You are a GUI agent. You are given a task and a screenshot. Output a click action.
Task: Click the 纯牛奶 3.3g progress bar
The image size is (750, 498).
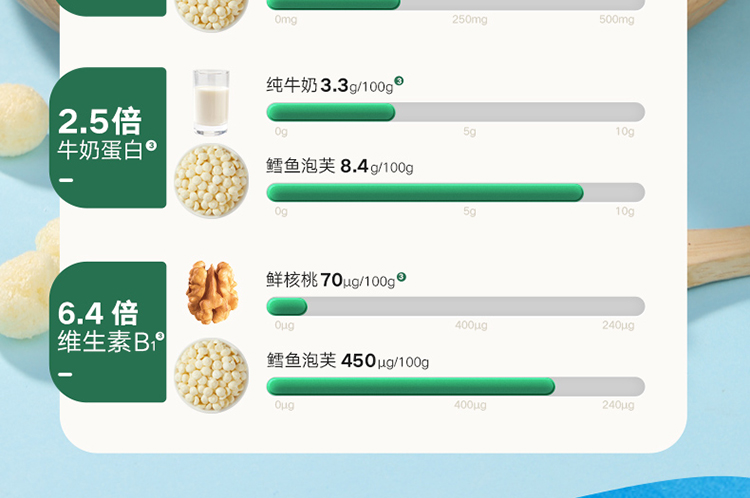pos(455,112)
